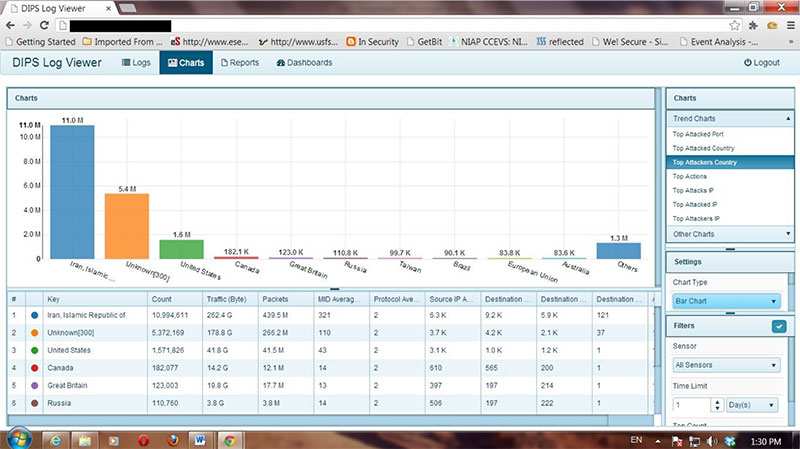Switch to the Dashboards tab
The height and width of the screenshot is (449, 800).
[x=304, y=63]
